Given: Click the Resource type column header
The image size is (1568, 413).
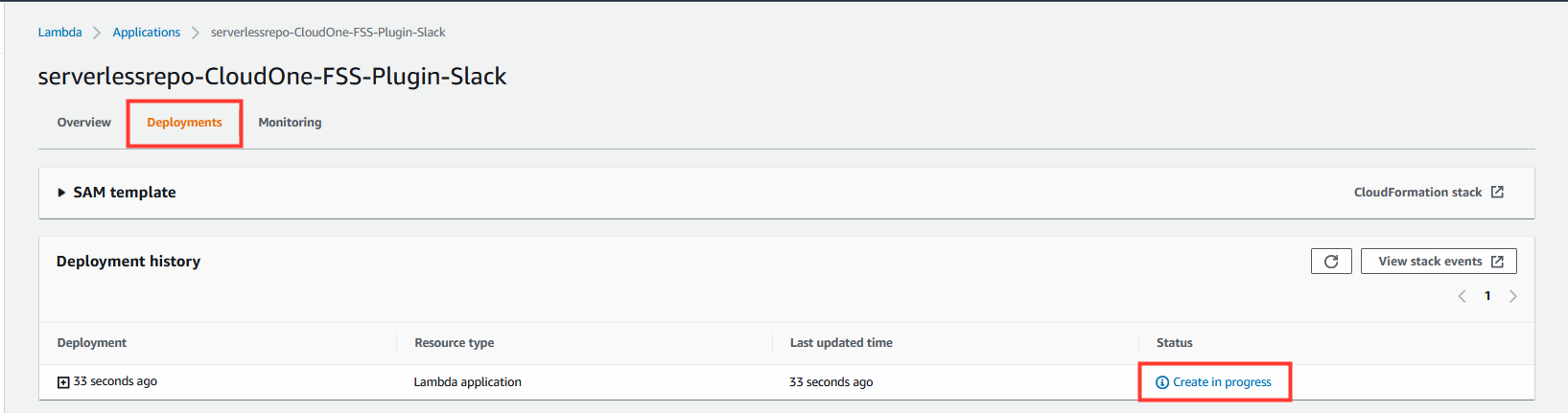Looking at the screenshot, I should [455, 342].
